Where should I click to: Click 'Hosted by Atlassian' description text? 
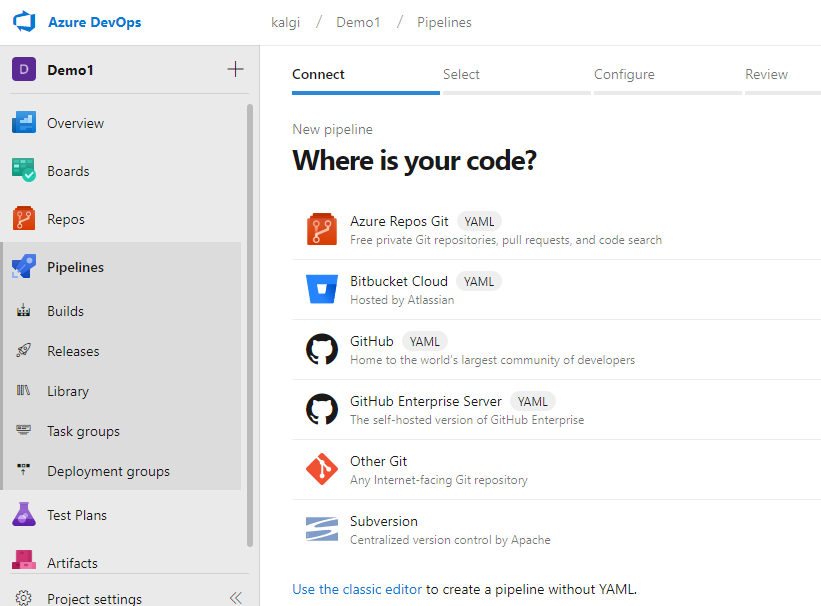[x=402, y=300]
